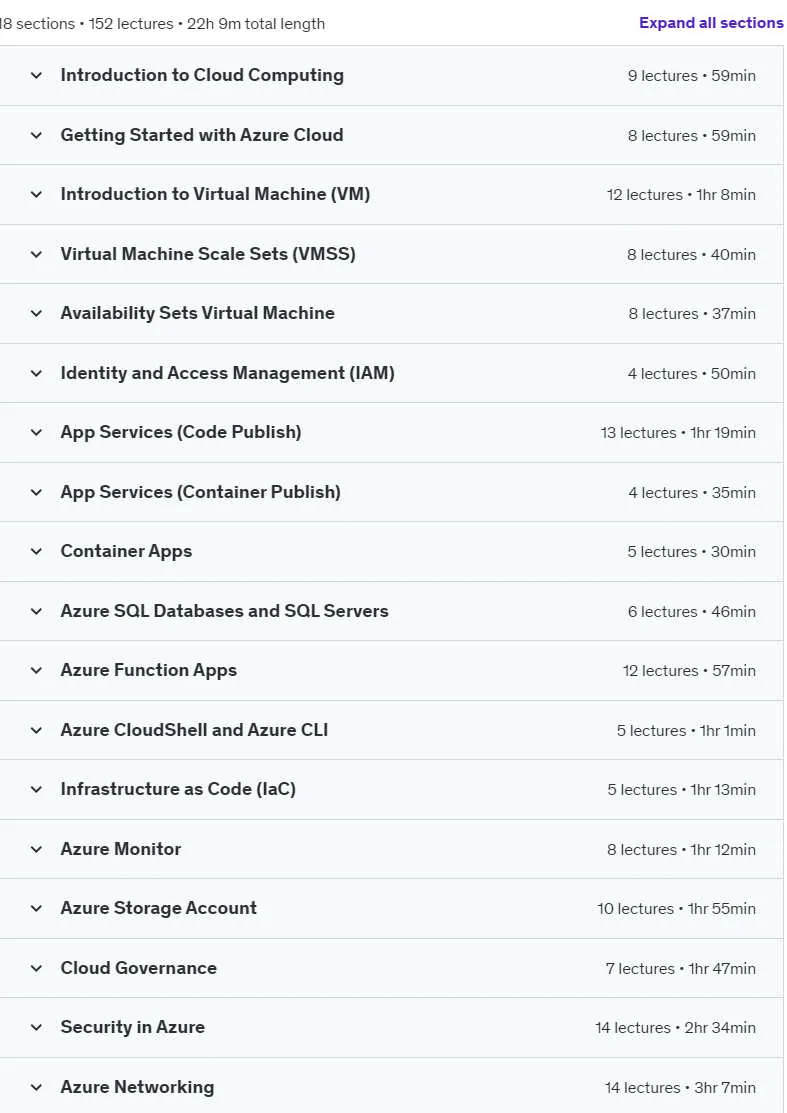Expand chevron next to Azure Function Apps
Viewport: 787px width, 1113px height.
[x=36, y=670]
